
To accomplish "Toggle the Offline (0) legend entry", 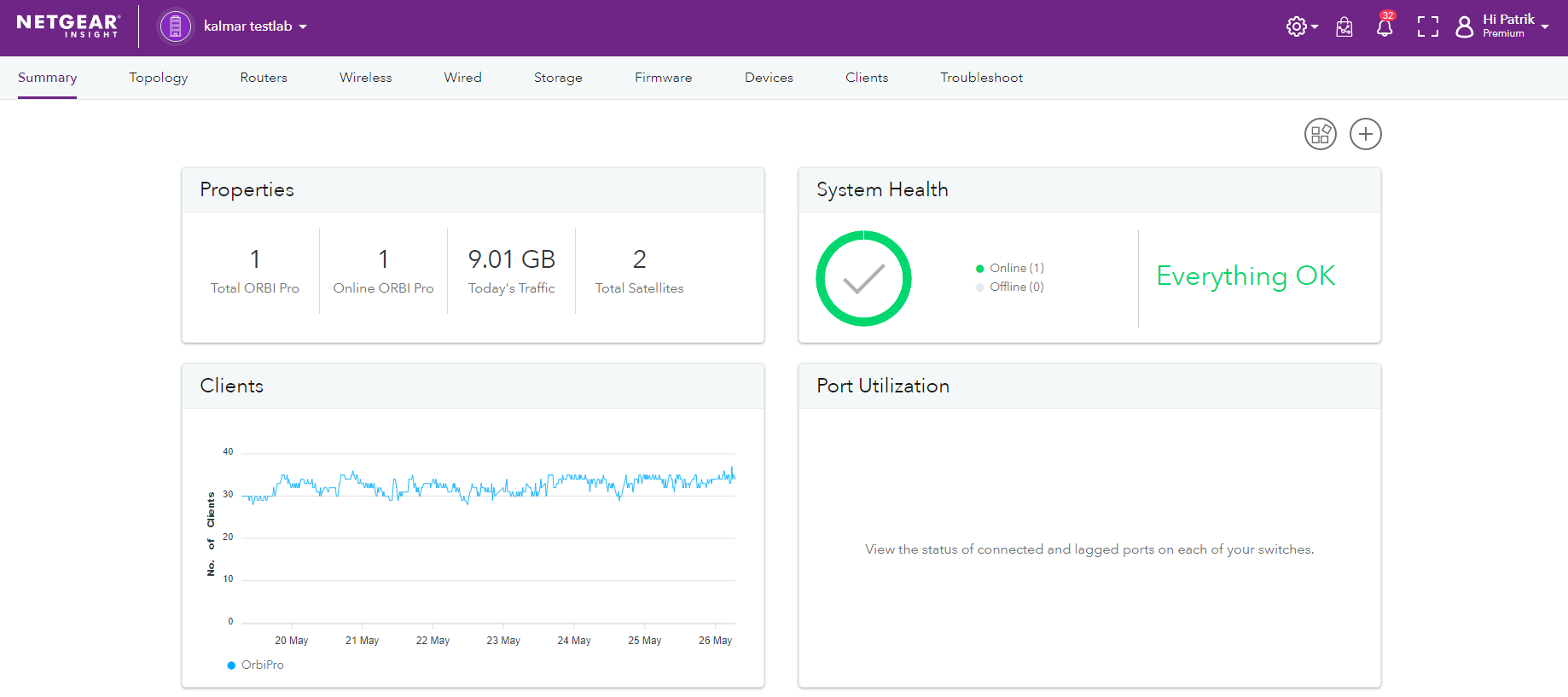I will [1010, 287].
